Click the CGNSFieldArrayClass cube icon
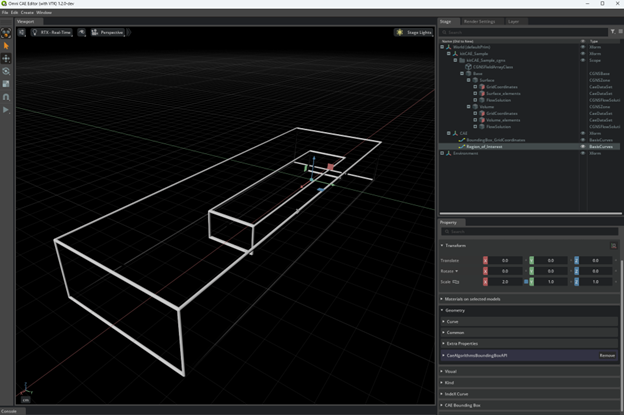This screenshot has width=624, height=415. click(x=468, y=67)
